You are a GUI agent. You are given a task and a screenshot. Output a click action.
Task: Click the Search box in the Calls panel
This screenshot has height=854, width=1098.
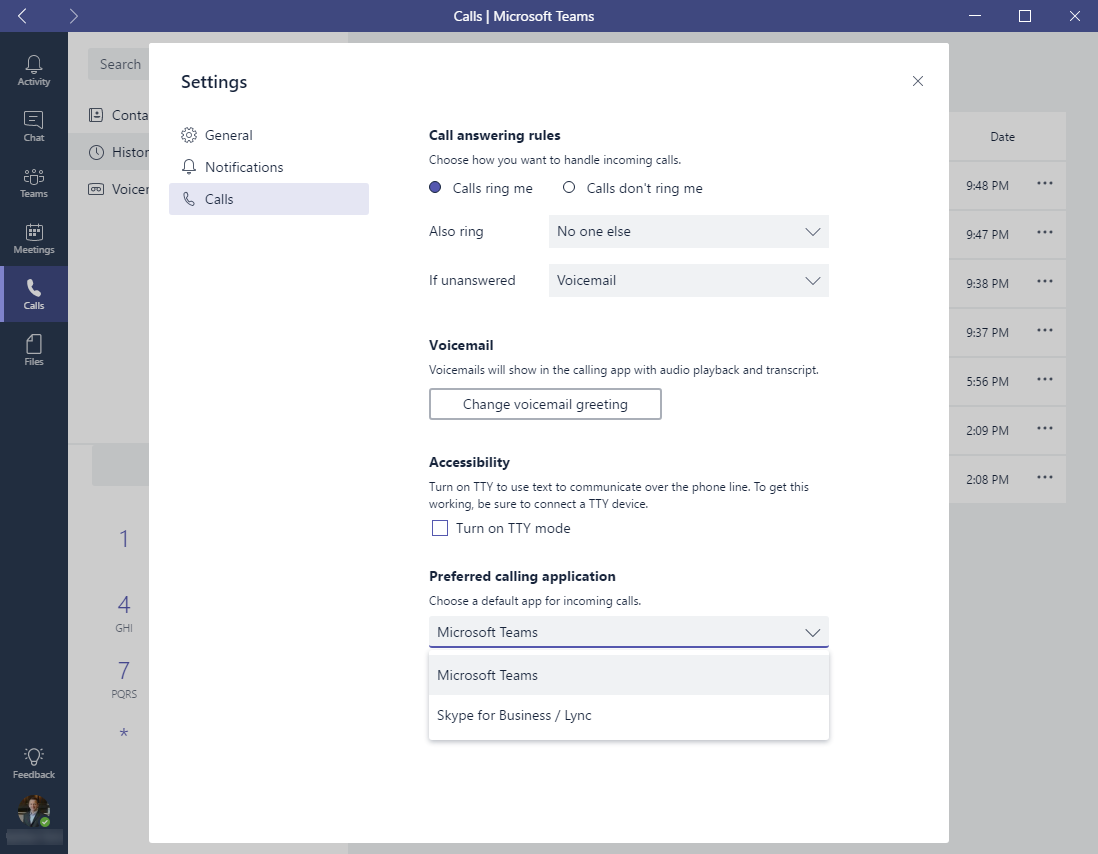click(x=118, y=64)
